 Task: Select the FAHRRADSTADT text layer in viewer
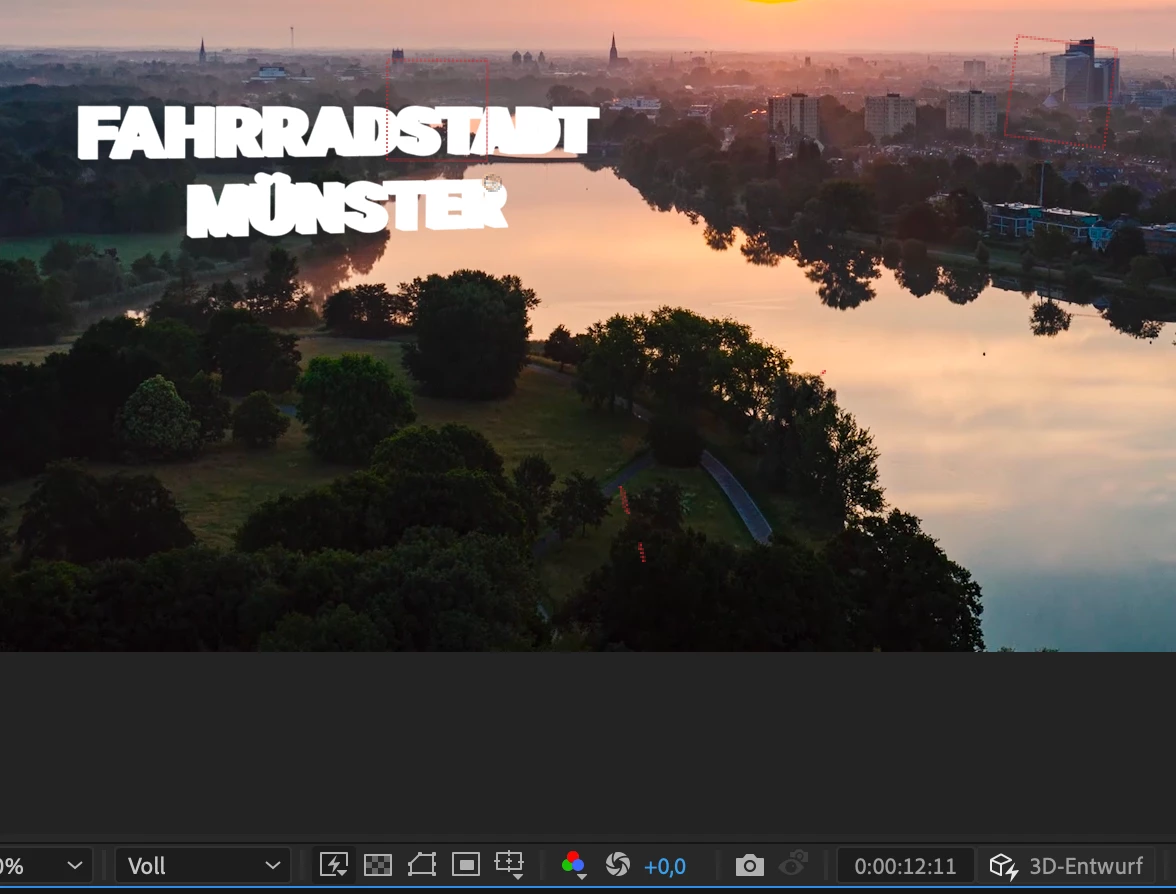click(338, 133)
